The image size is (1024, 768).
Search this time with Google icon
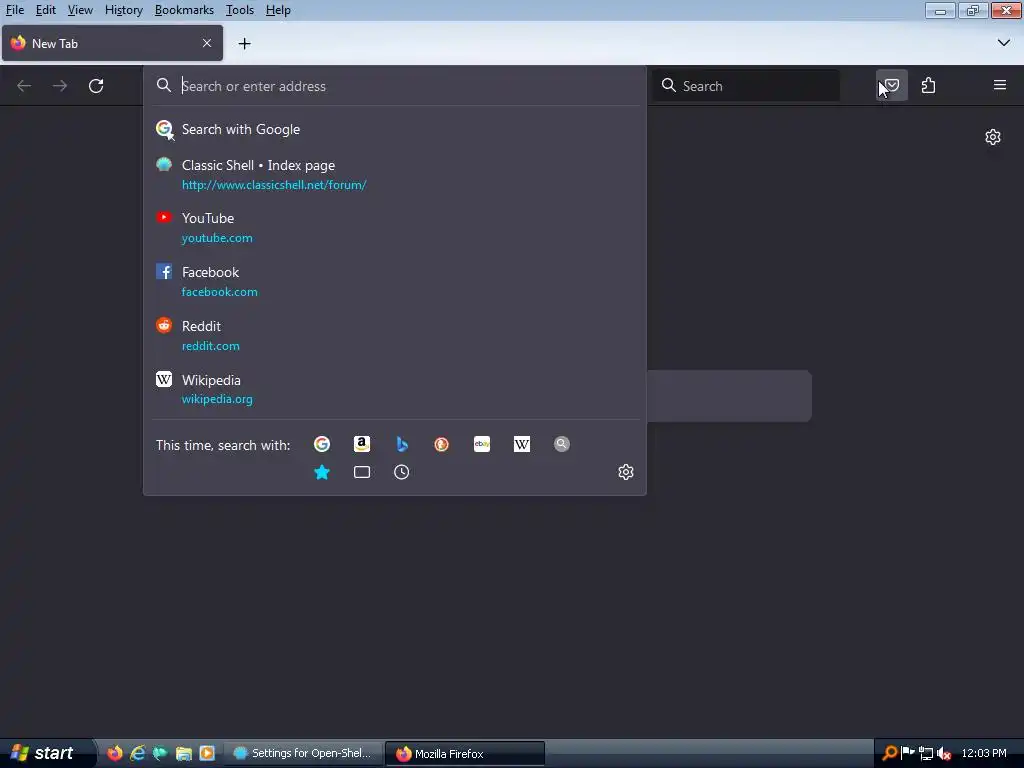[322, 444]
